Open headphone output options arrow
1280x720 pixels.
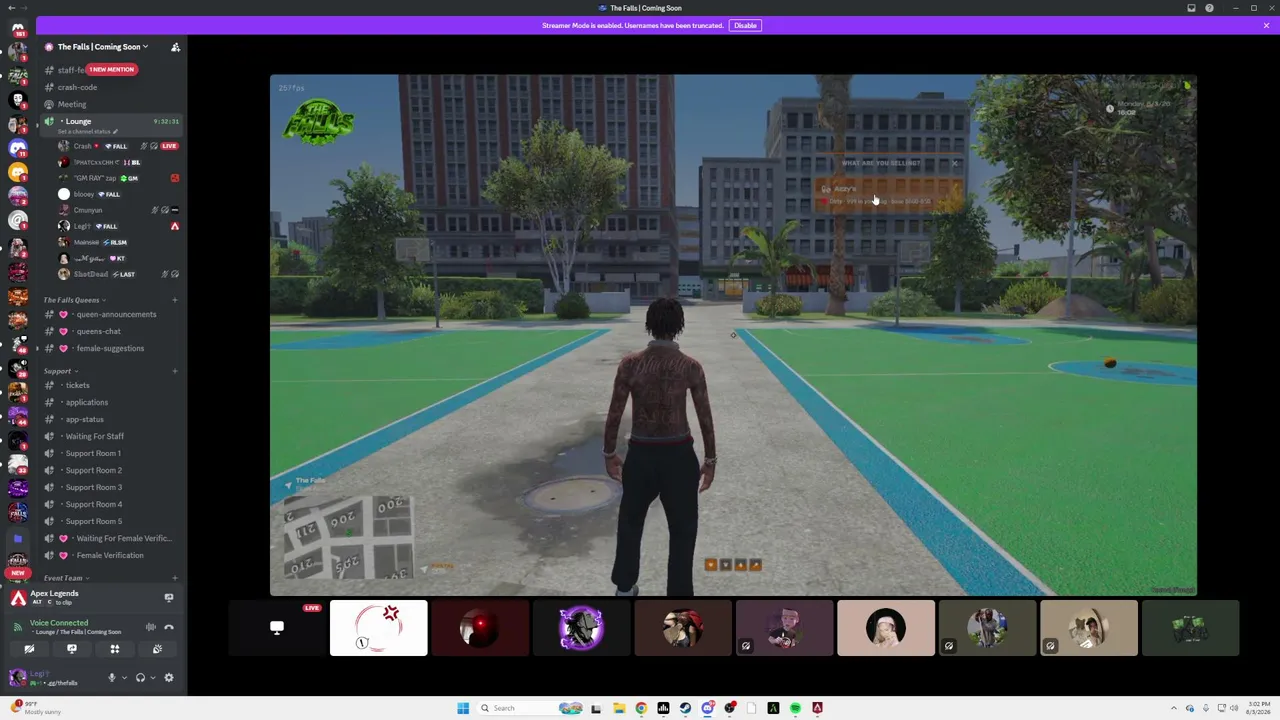[152, 678]
